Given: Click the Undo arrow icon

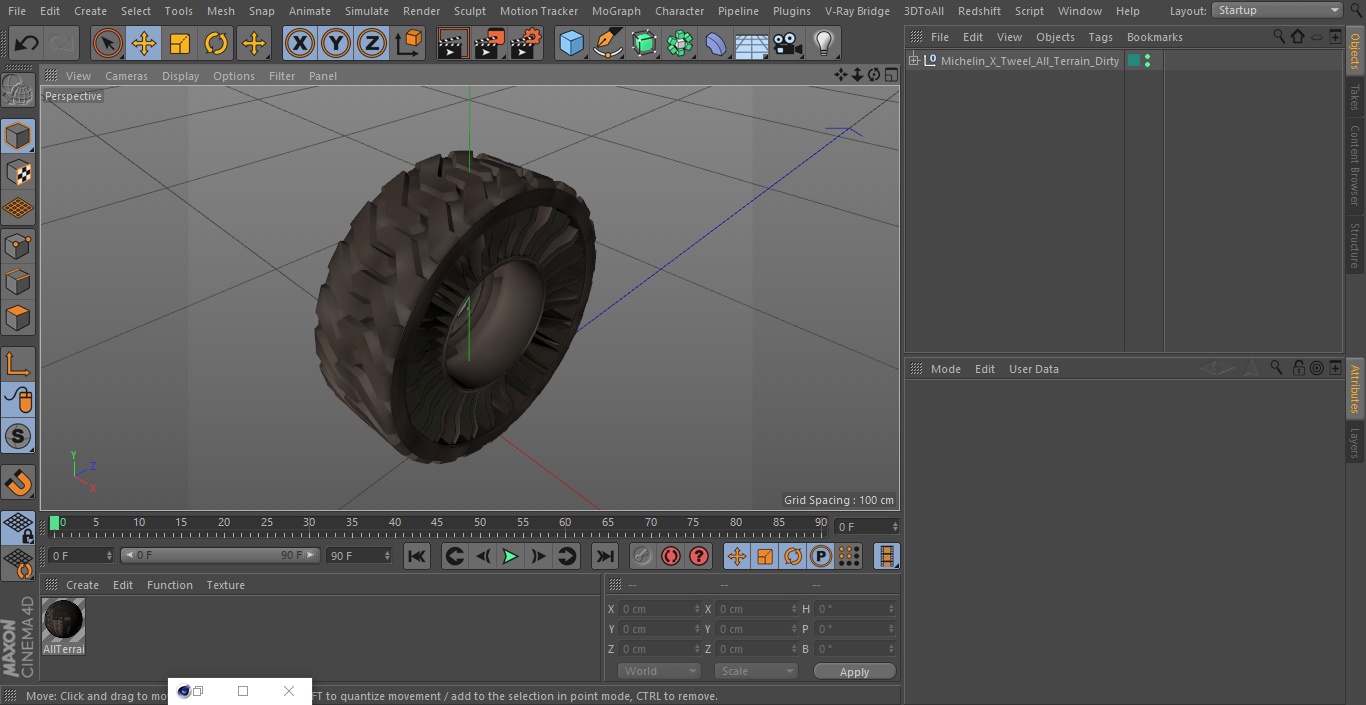Looking at the screenshot, I should [x=27, y=44].
